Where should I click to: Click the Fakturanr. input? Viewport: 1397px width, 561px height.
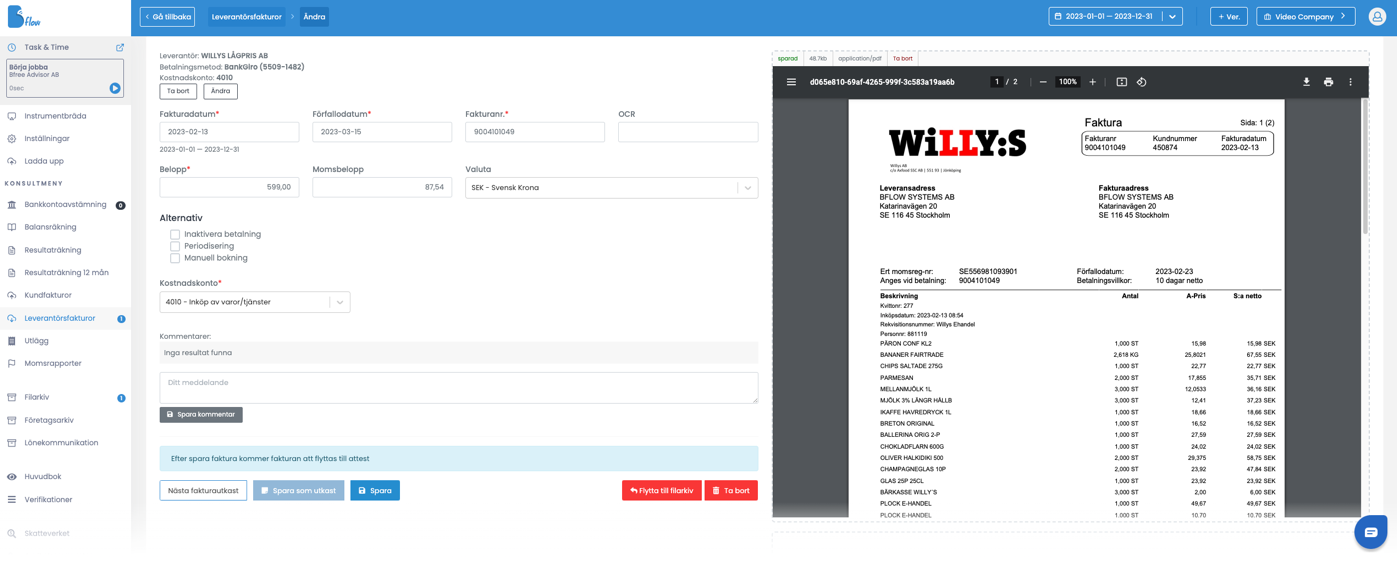pos(535,132)
